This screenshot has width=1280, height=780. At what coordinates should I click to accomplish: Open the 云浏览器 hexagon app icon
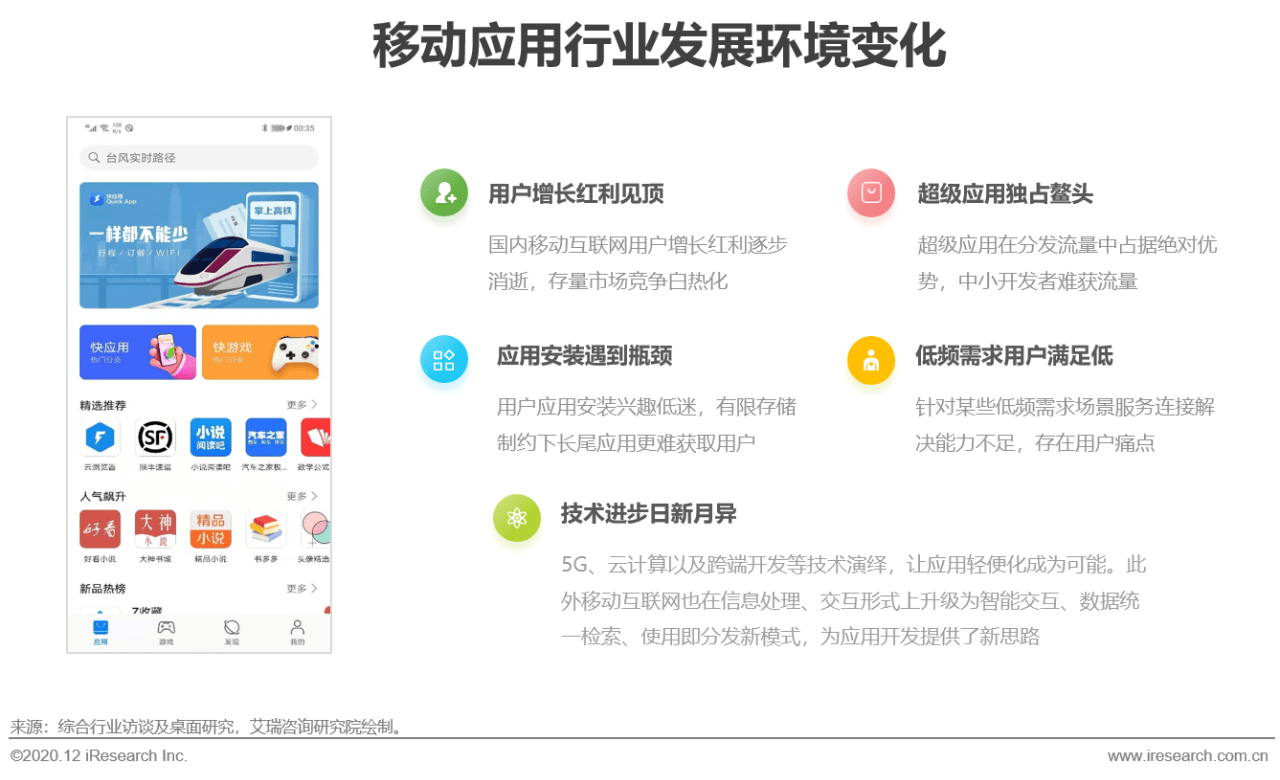click(x=100, y=438)
